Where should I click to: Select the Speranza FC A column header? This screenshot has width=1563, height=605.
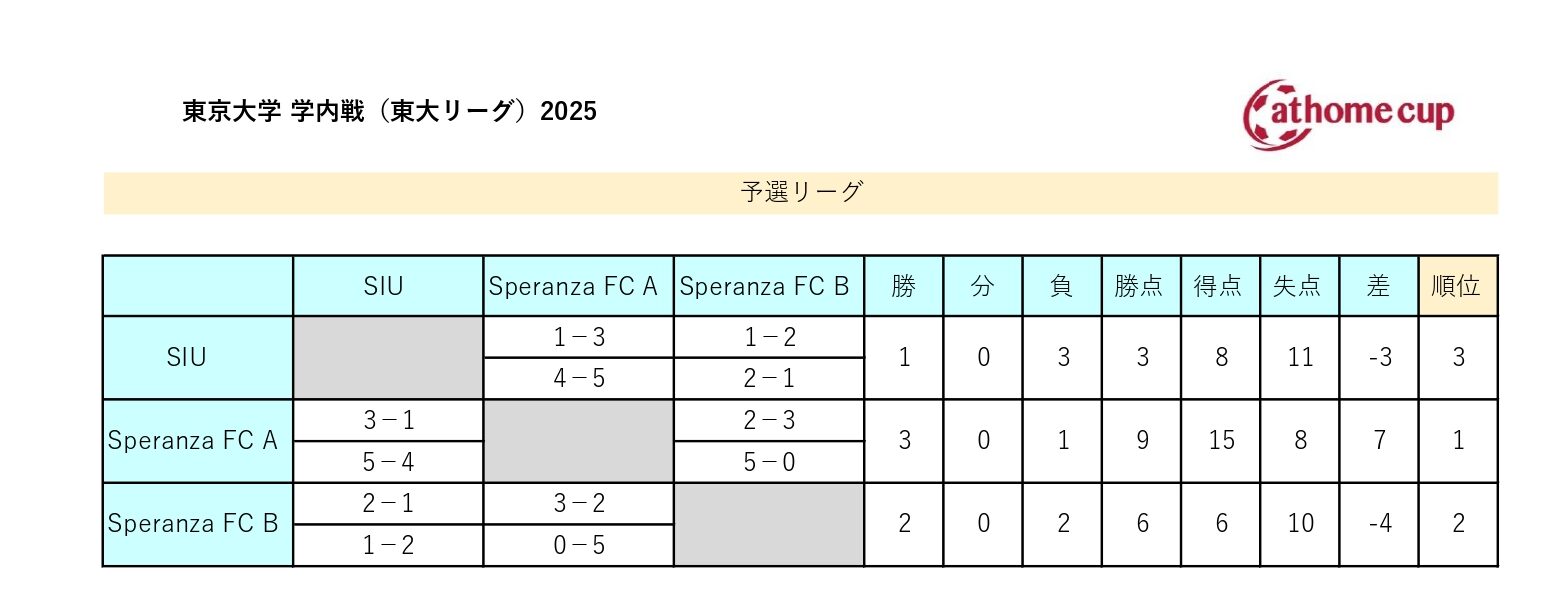point(578,286)
